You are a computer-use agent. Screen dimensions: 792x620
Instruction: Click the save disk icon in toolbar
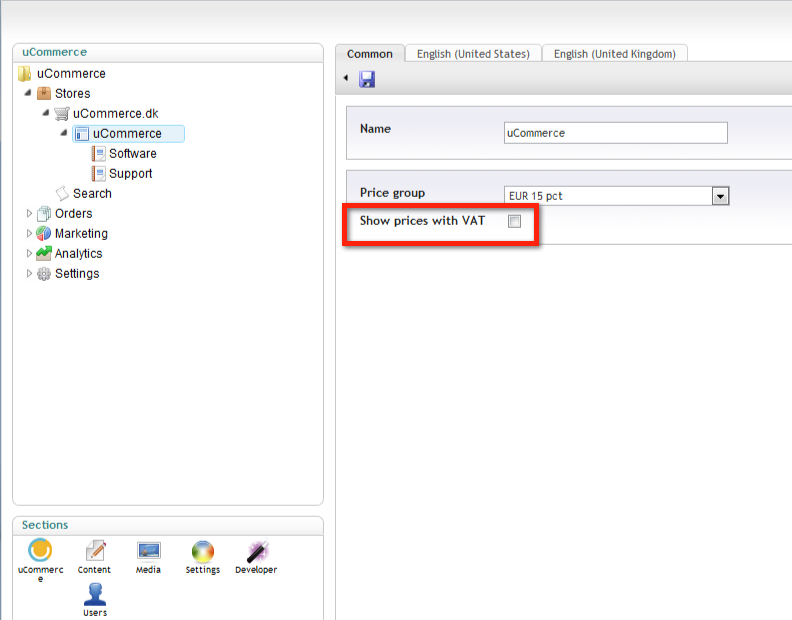coord(367,79)
